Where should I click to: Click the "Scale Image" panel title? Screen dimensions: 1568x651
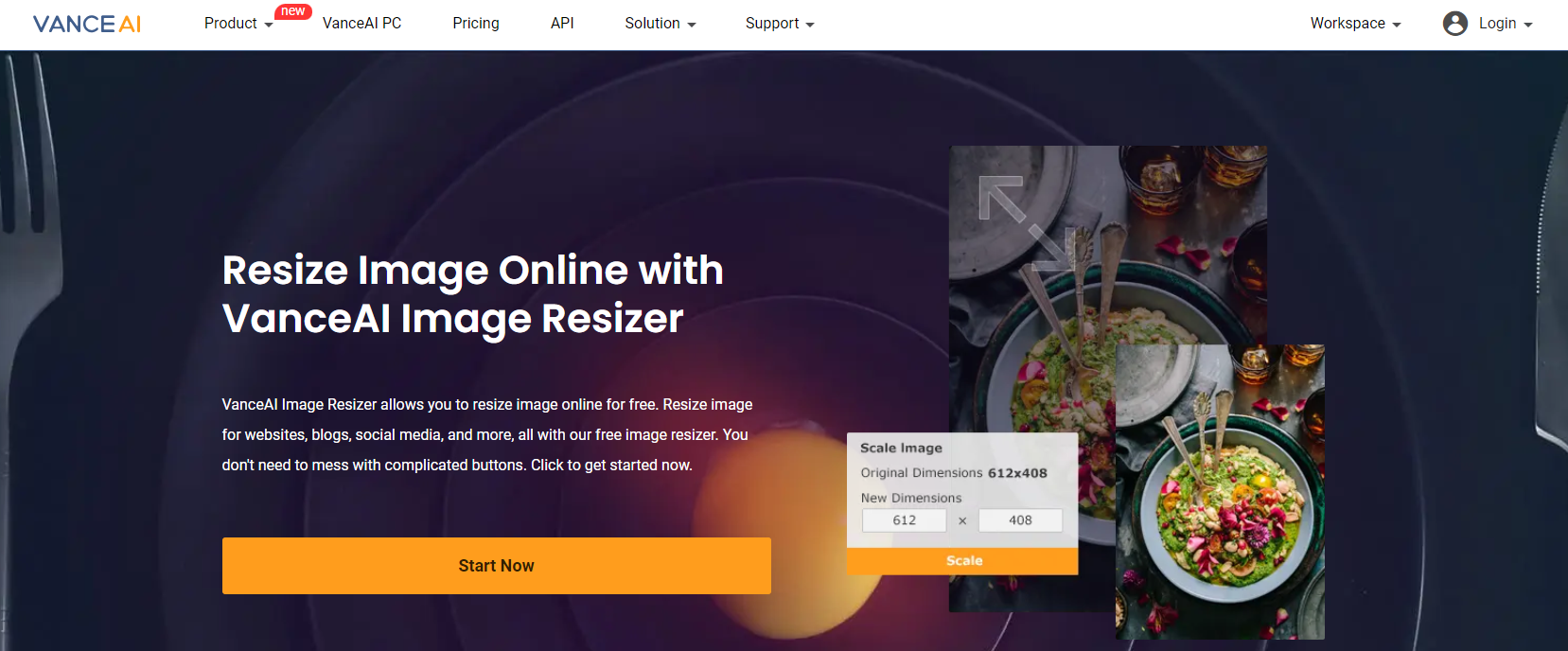(901, 449)
